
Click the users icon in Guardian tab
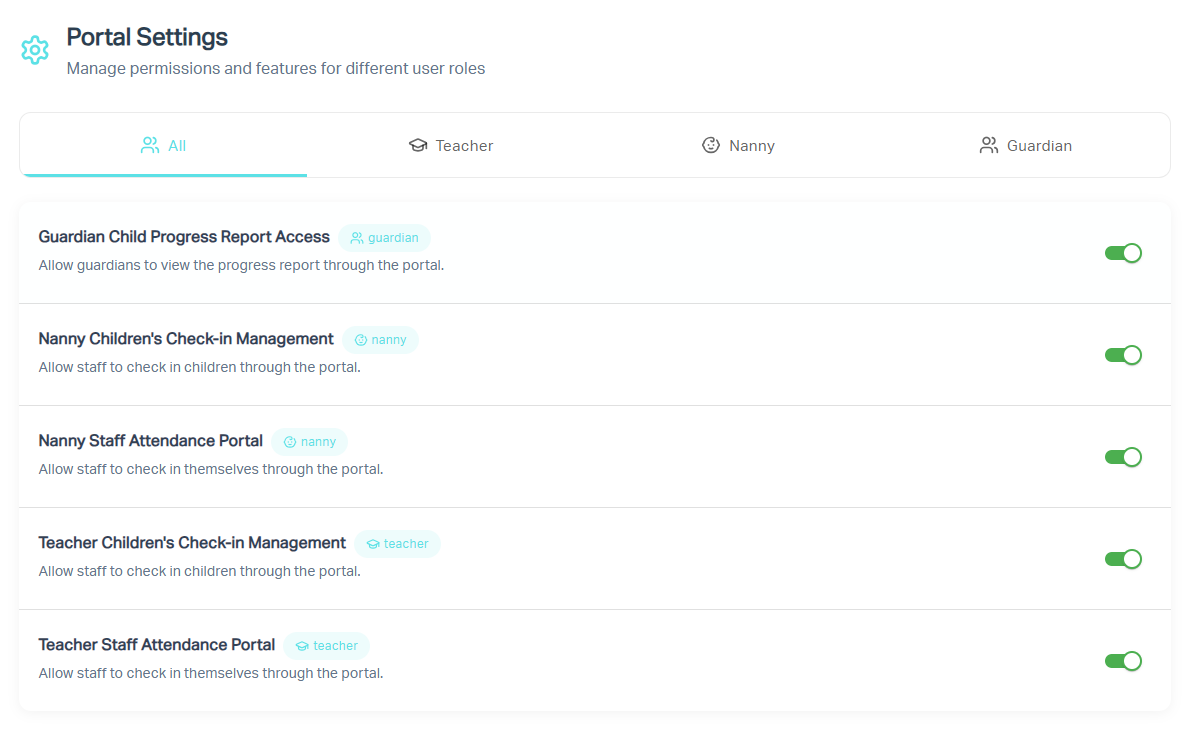tap(989, 146)
